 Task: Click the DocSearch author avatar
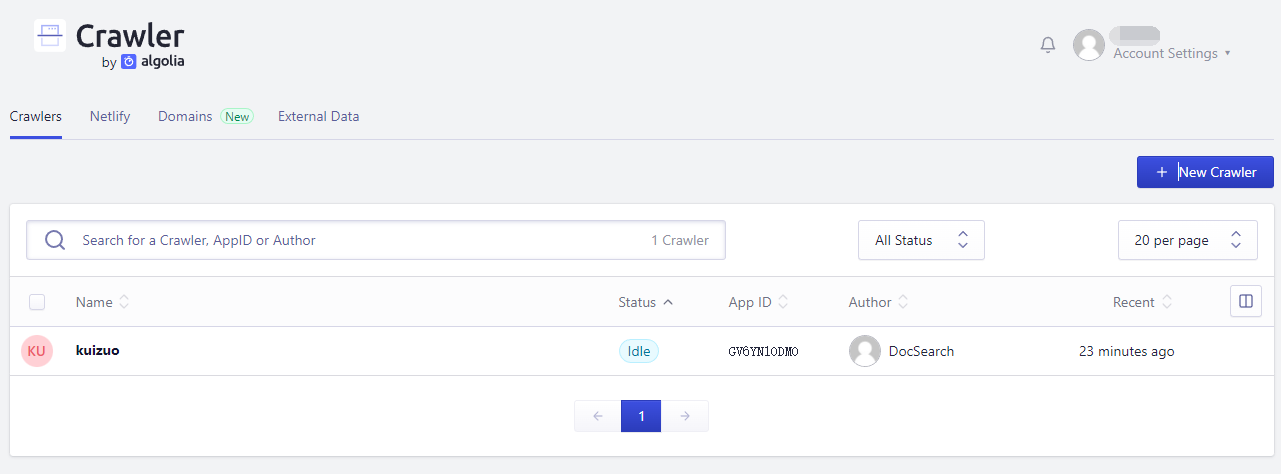(x=864, y=351)
